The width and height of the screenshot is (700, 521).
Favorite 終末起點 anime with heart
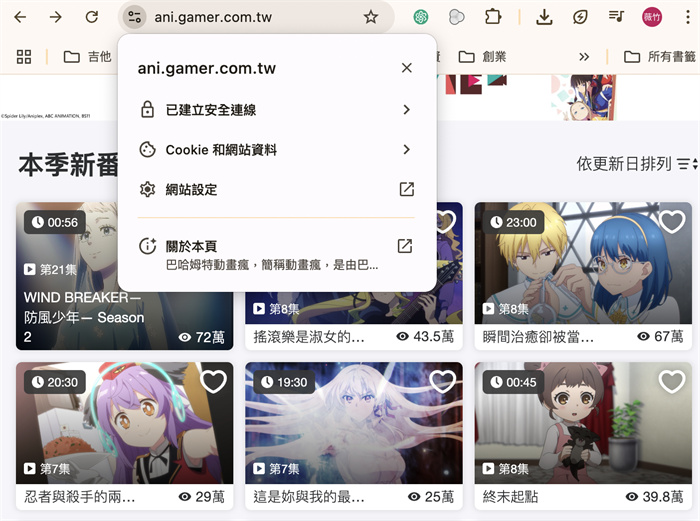pos(672,381)
